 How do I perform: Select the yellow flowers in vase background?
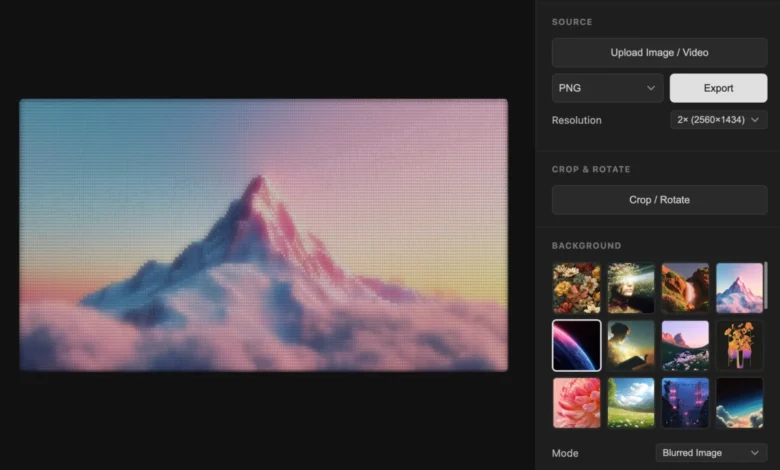coord(740,345)
